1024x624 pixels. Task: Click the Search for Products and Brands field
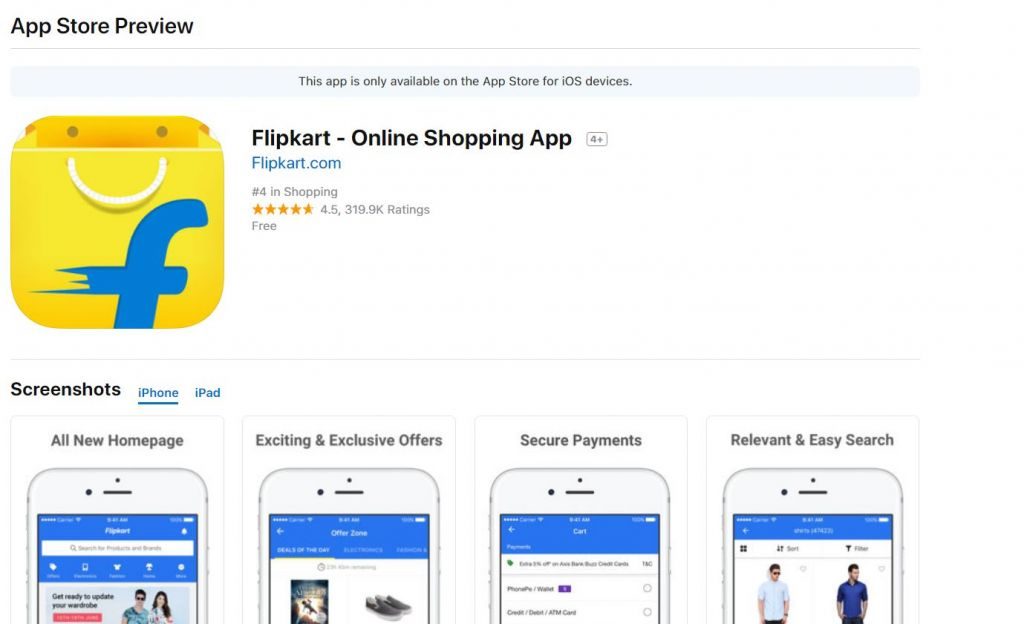tap(118, 548)
